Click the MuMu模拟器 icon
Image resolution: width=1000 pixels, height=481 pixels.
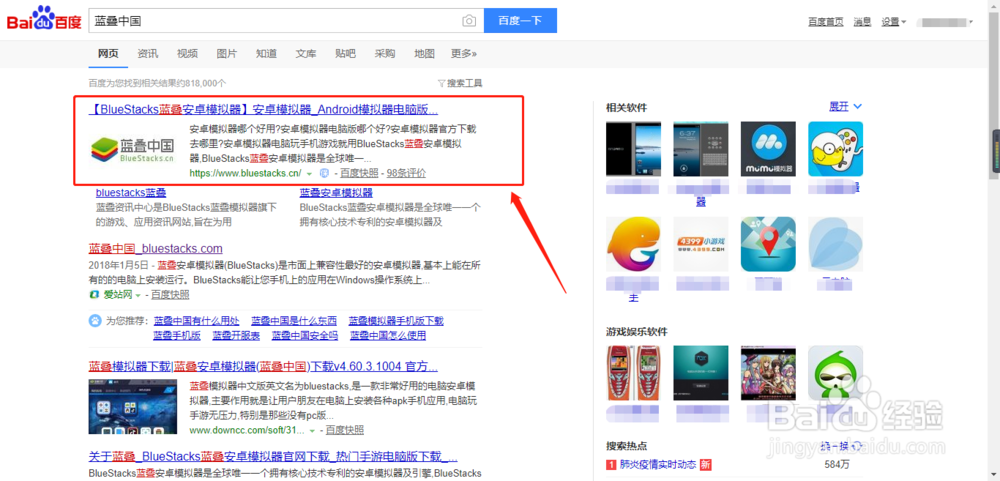point(768,149)
